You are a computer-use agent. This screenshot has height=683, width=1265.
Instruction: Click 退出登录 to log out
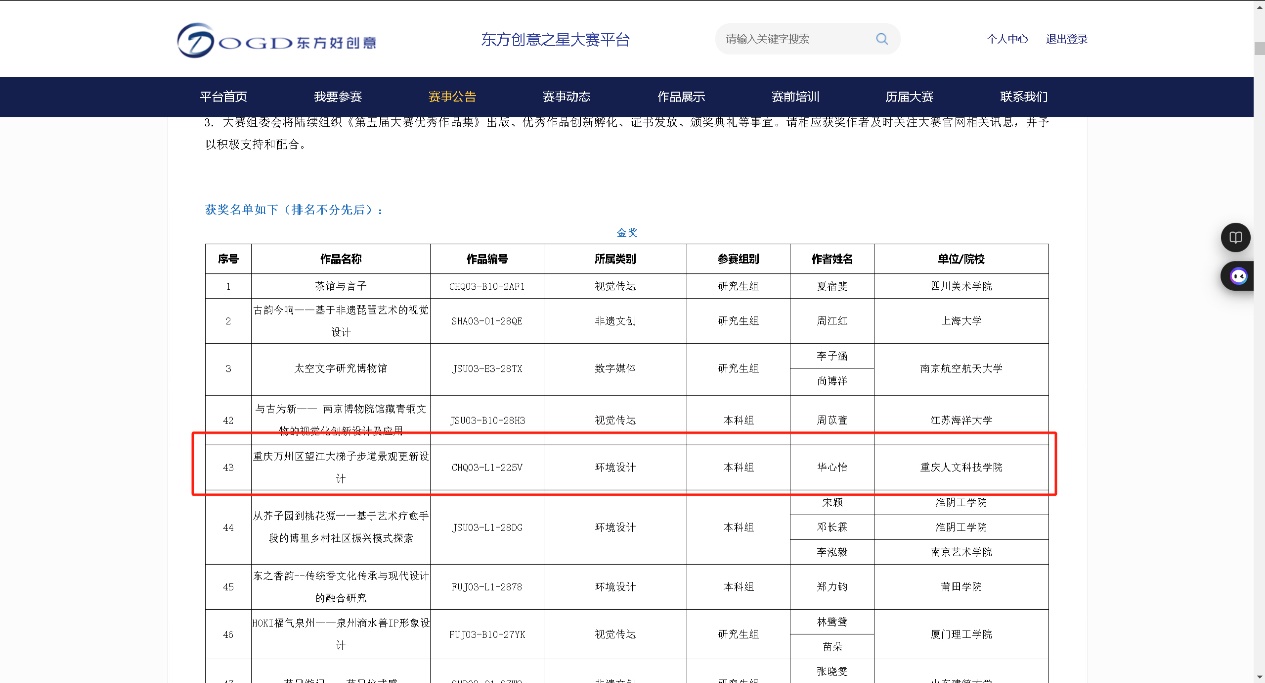tap(1066, 39)
